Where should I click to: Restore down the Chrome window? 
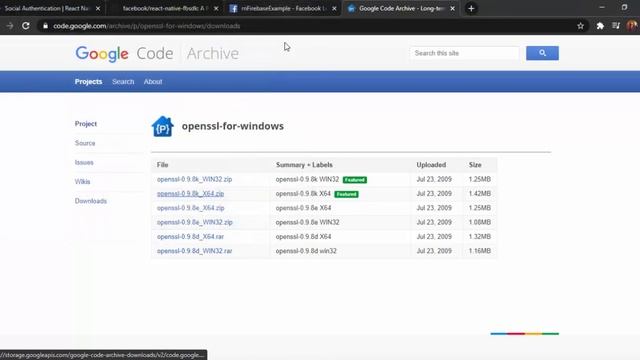(624, 7)
